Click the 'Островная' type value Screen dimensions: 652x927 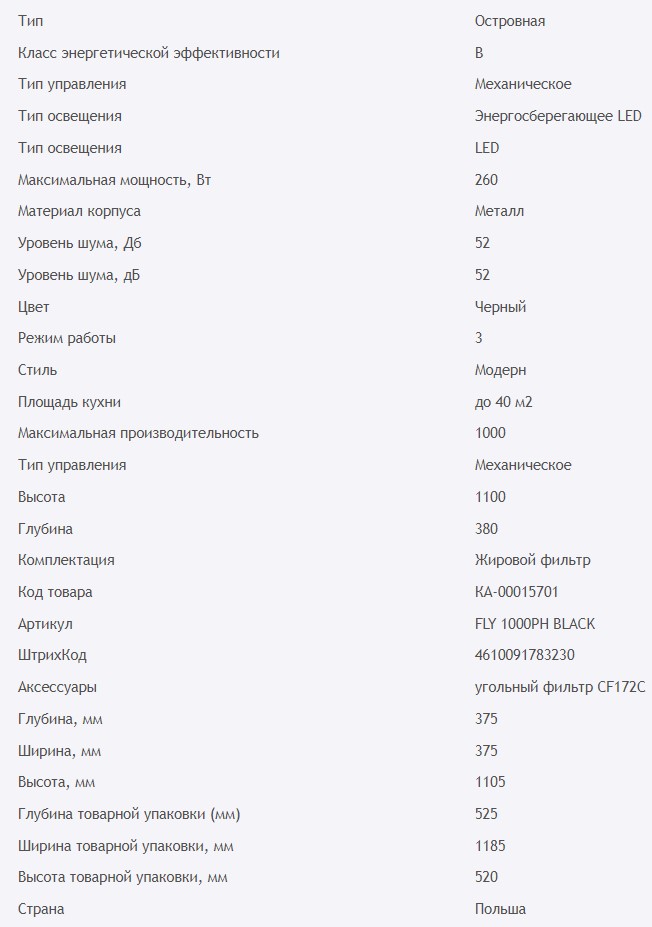click(x=509, y=21)
